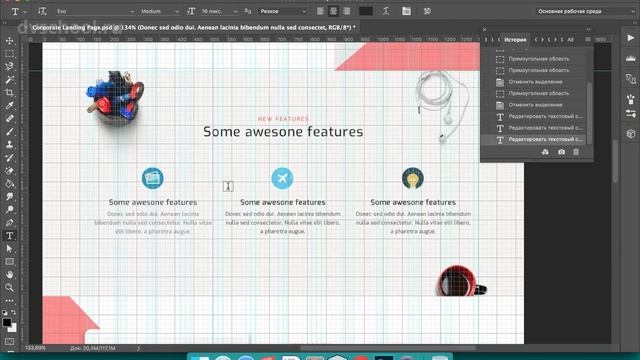Select the Healing Brush tool
The width and height of the screenshot is (640, 360).
click(9, 119)
